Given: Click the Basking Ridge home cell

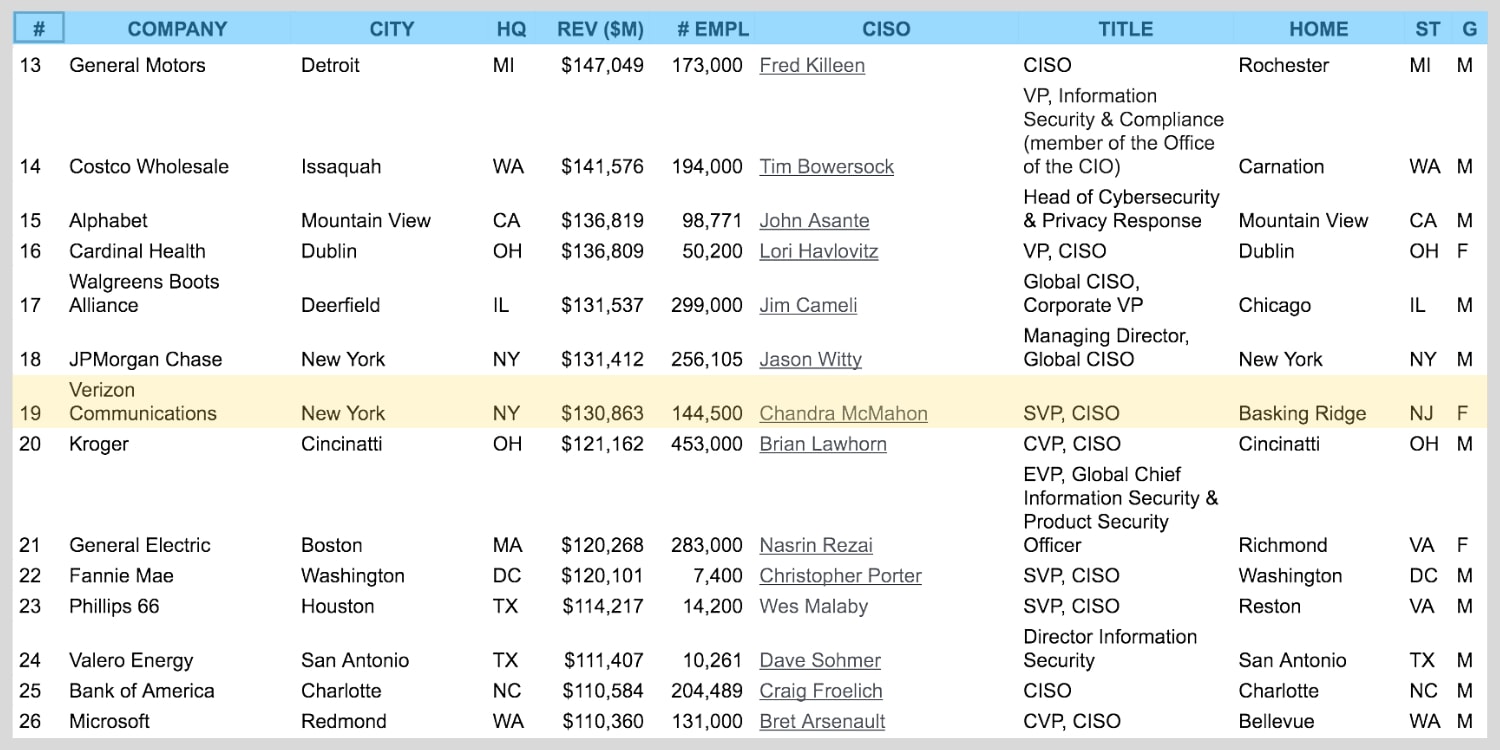Looking at the screenshot, I should click(x=1302, y=413).
